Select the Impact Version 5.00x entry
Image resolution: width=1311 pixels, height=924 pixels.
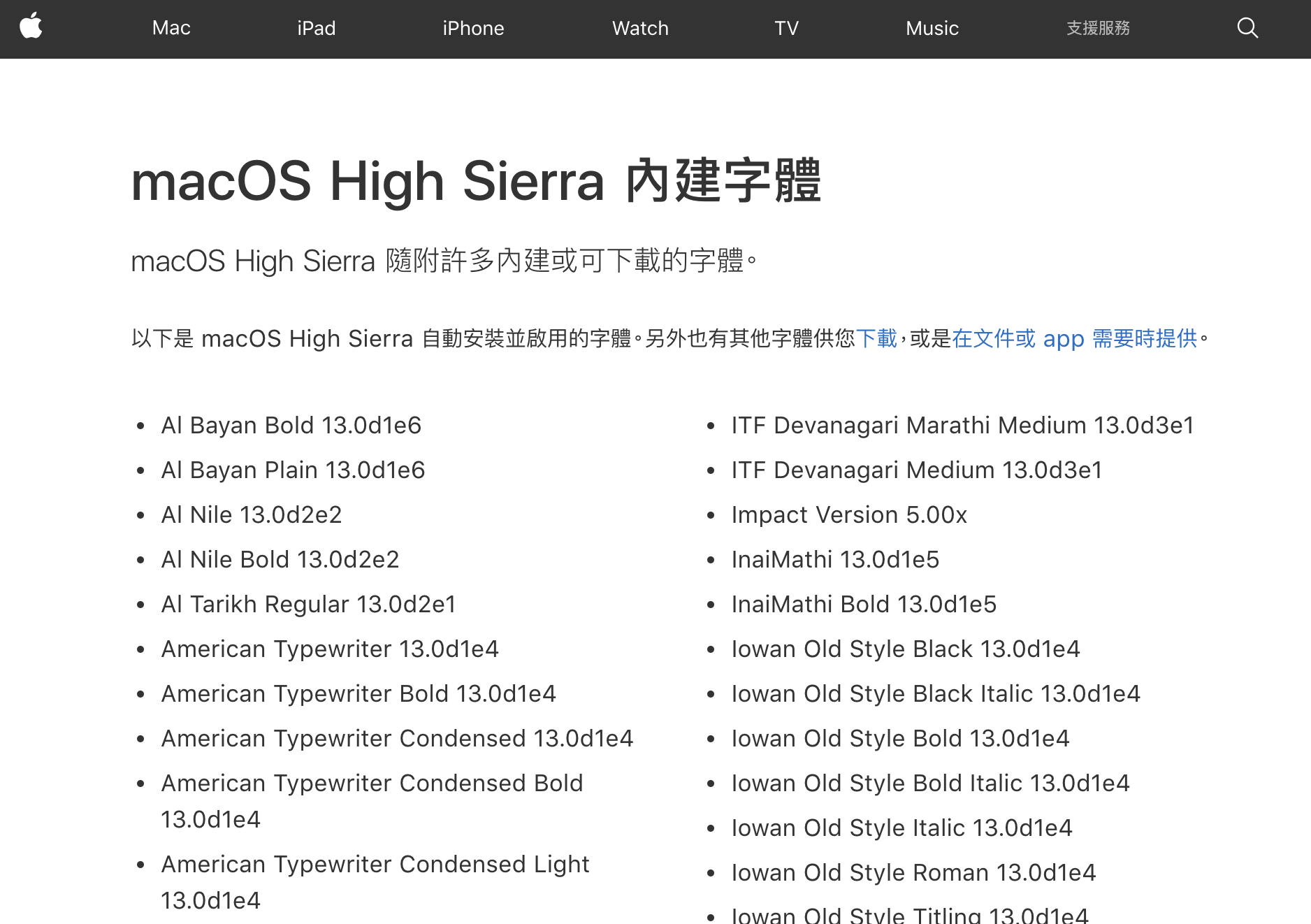click(849, 514)
